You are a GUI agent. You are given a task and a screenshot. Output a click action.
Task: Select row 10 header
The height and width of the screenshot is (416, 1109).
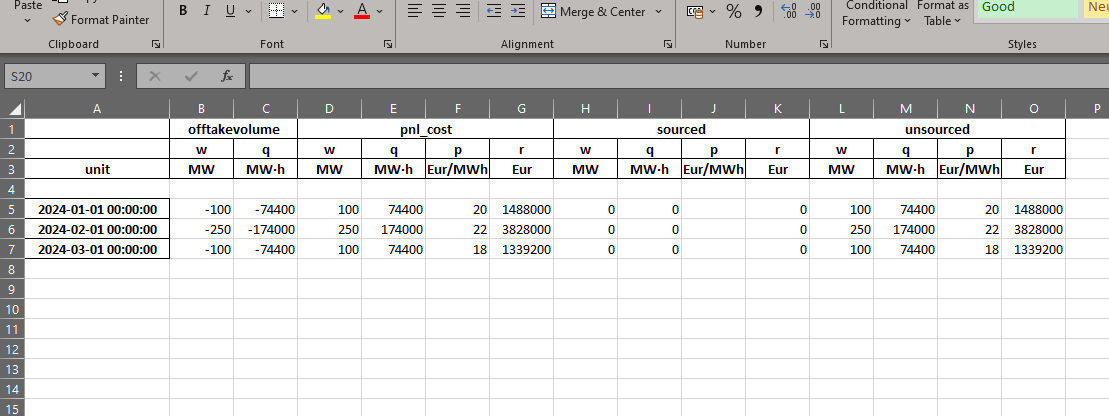pos(13,309)
